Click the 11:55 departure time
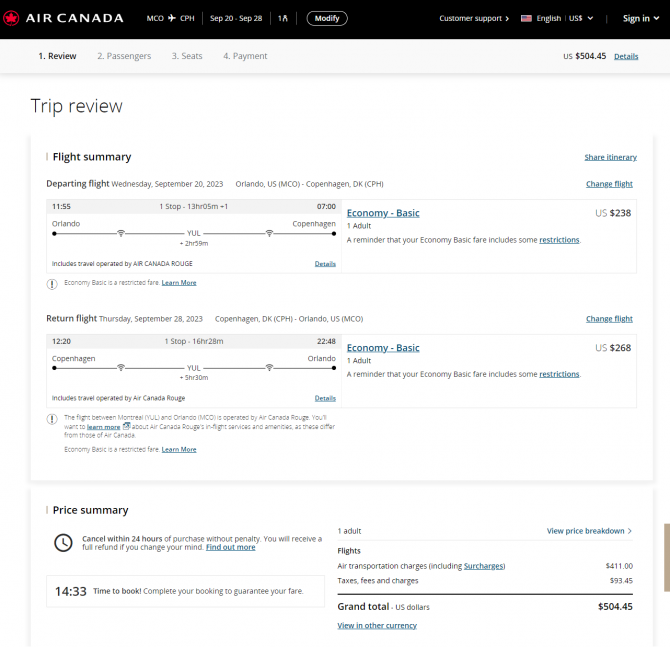670x647 pixels. [x=61, y=206]
